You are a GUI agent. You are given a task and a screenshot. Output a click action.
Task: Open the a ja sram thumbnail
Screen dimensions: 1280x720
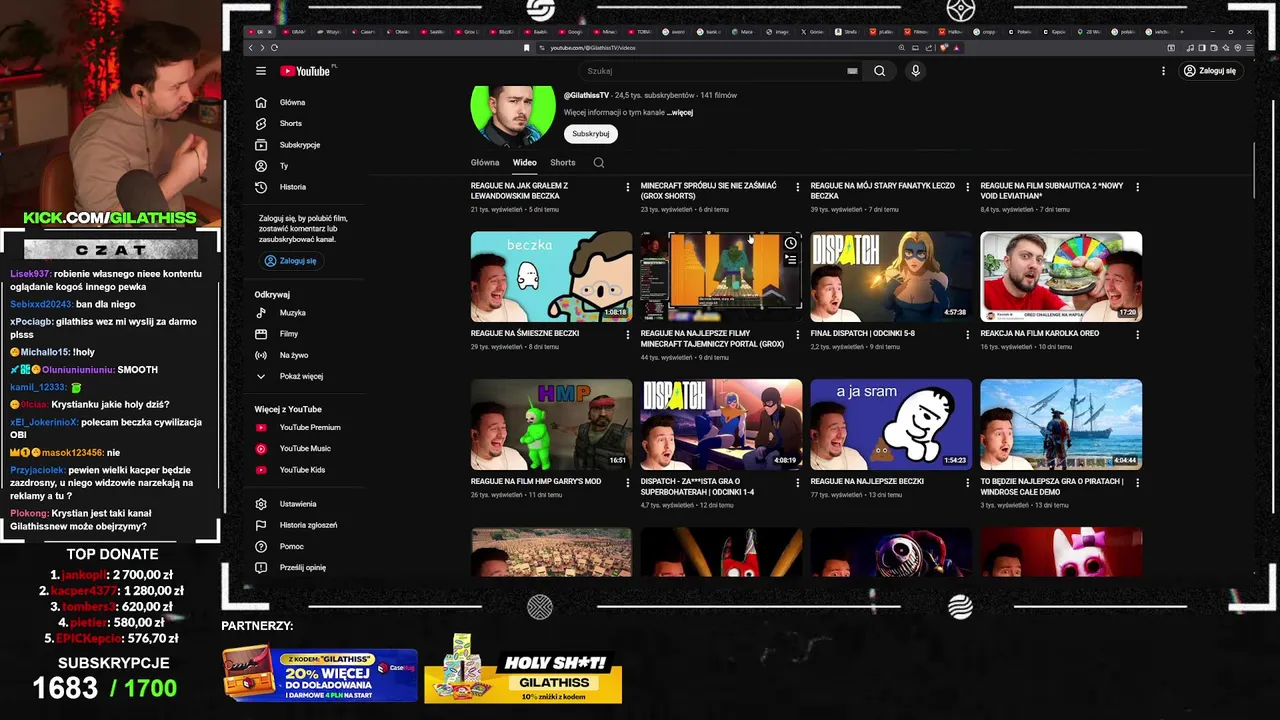tap(891, 424)
